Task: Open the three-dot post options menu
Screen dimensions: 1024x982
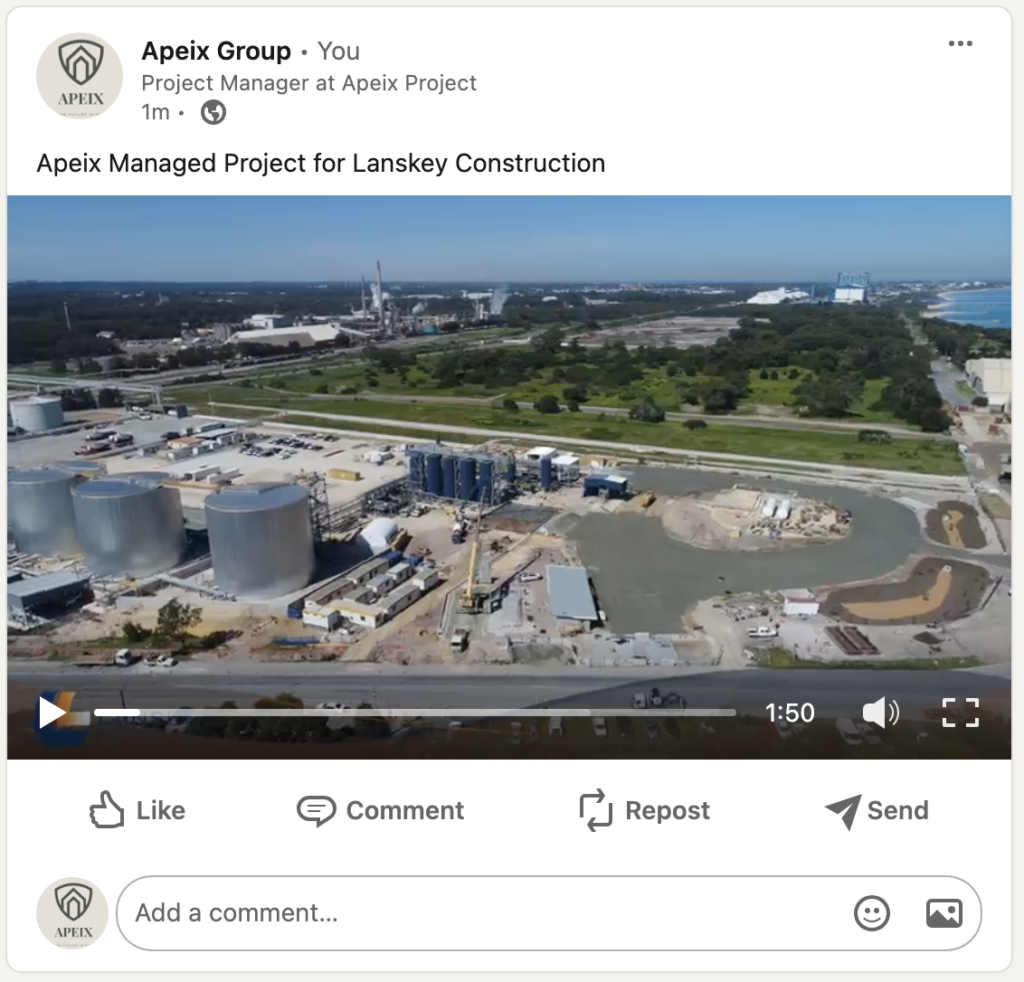Action: pos(960,44)
